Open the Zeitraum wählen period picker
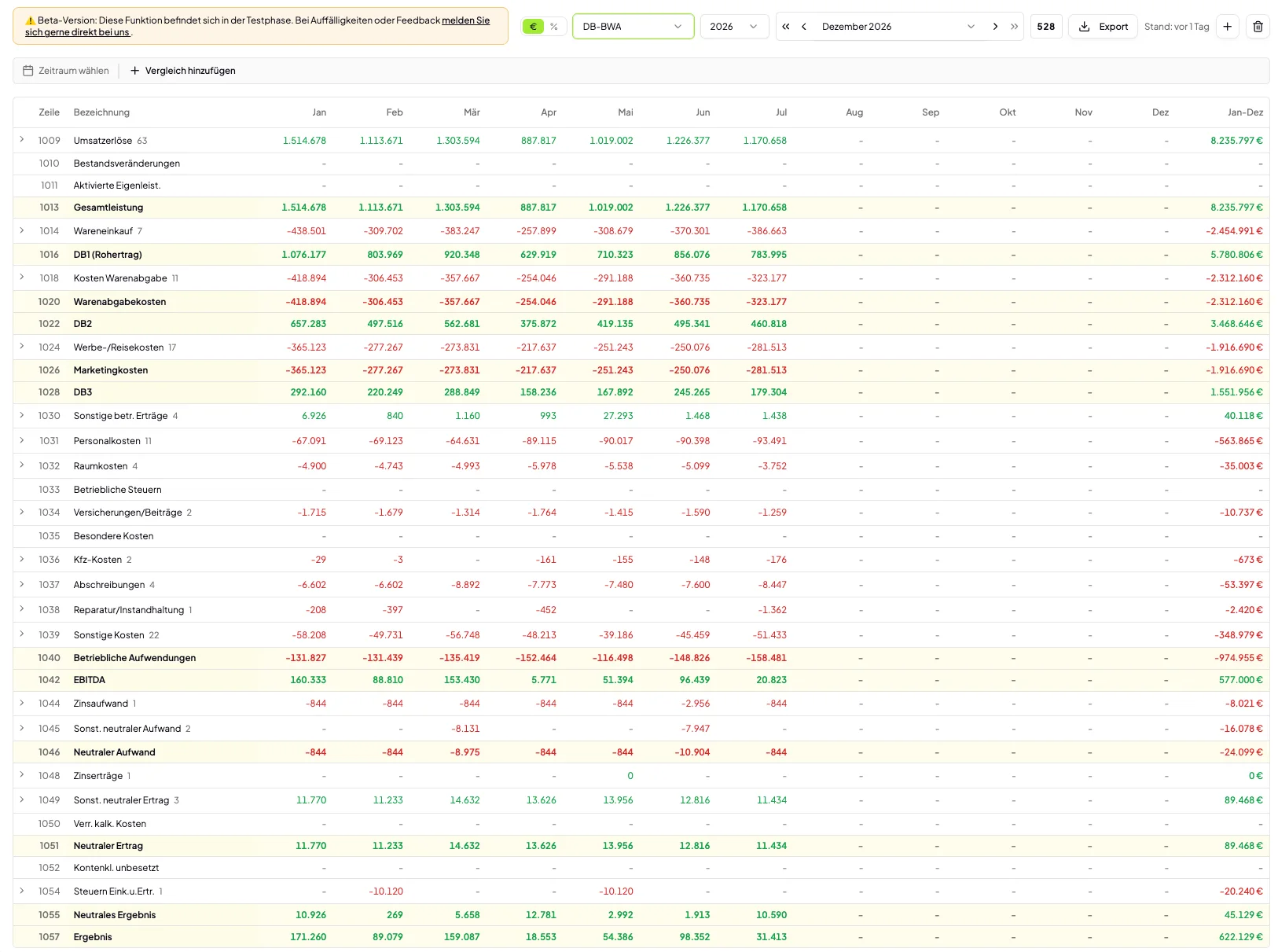 click(x=66, y=71)
